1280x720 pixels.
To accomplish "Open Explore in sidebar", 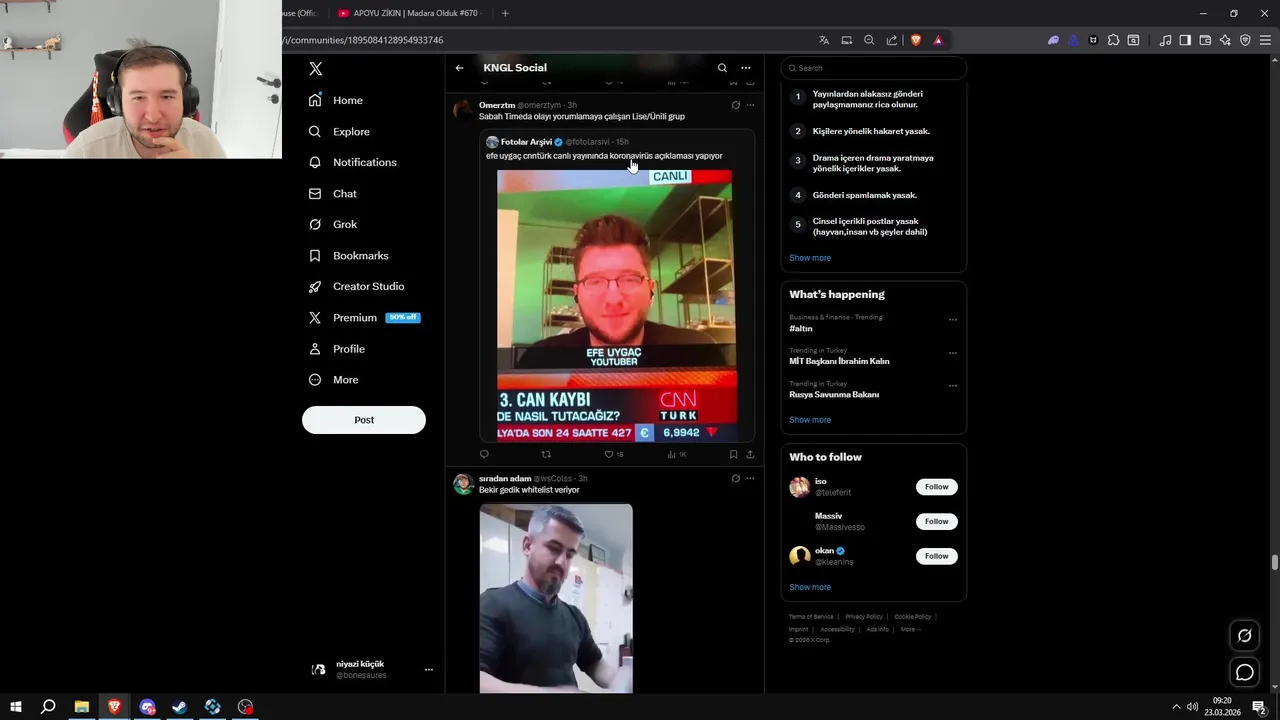I will tap(339, 131).
